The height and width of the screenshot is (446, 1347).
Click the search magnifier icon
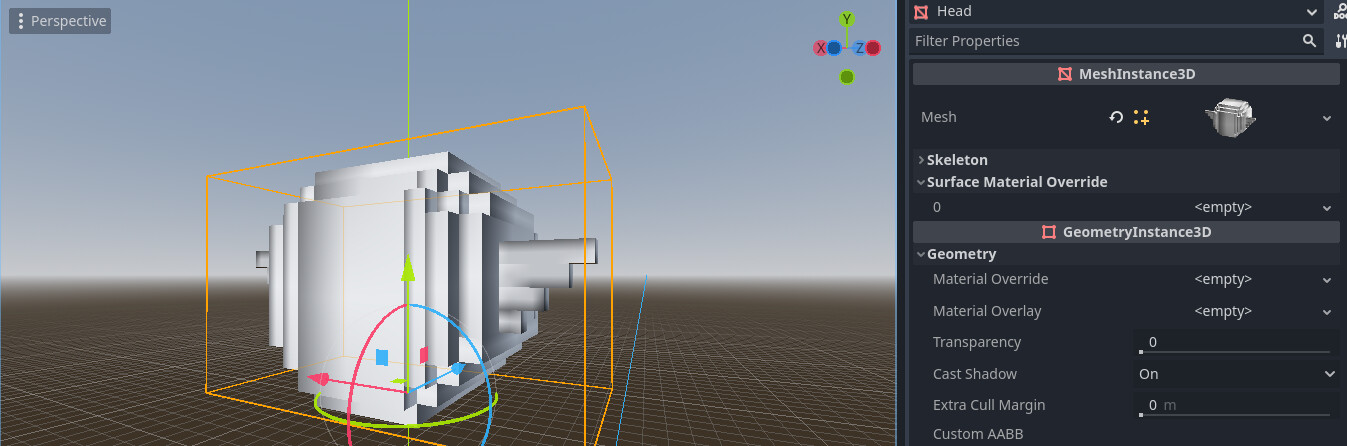click(x=1309, y=41)
